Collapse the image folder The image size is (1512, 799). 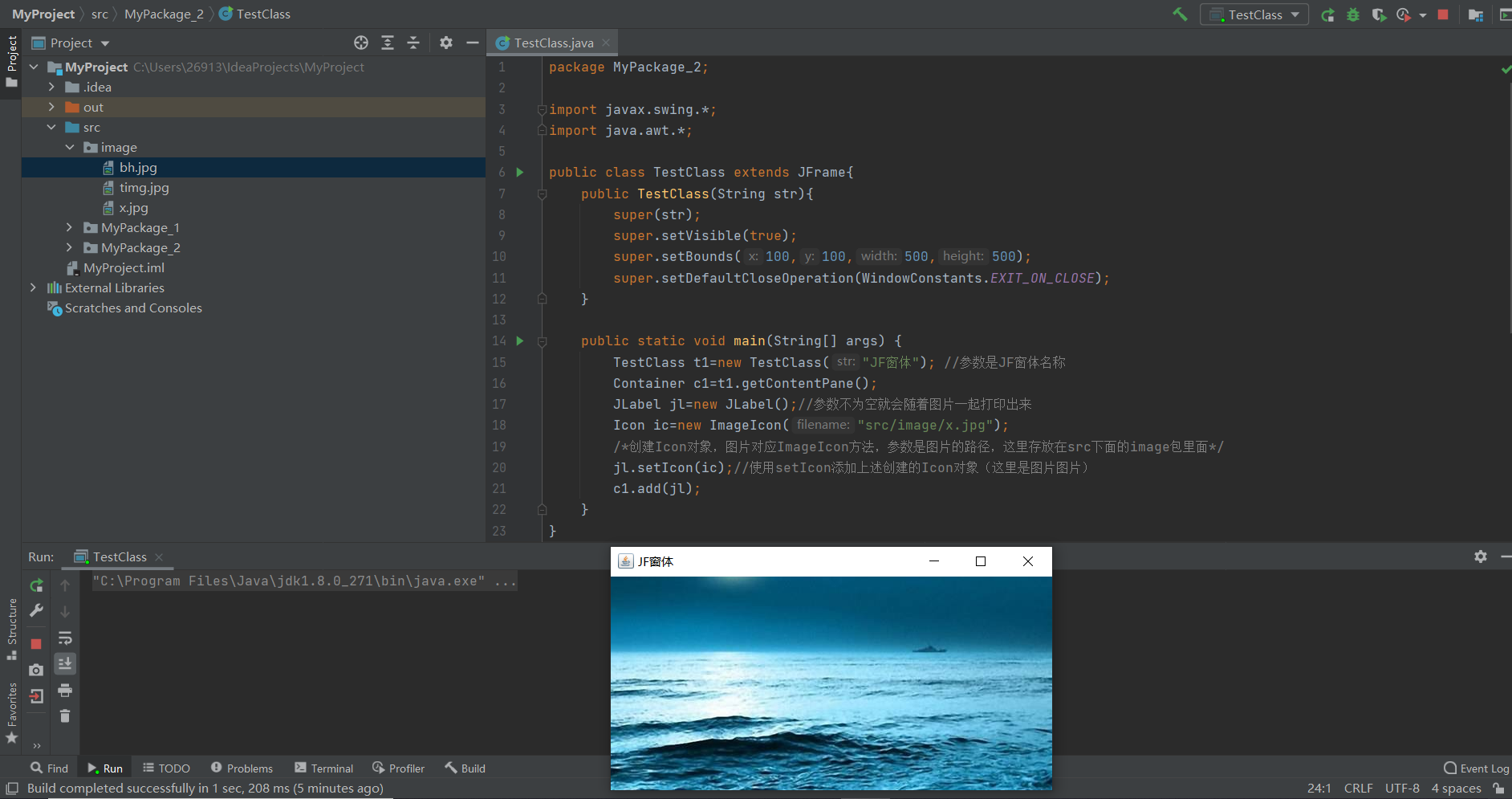[x=70, y=147]
